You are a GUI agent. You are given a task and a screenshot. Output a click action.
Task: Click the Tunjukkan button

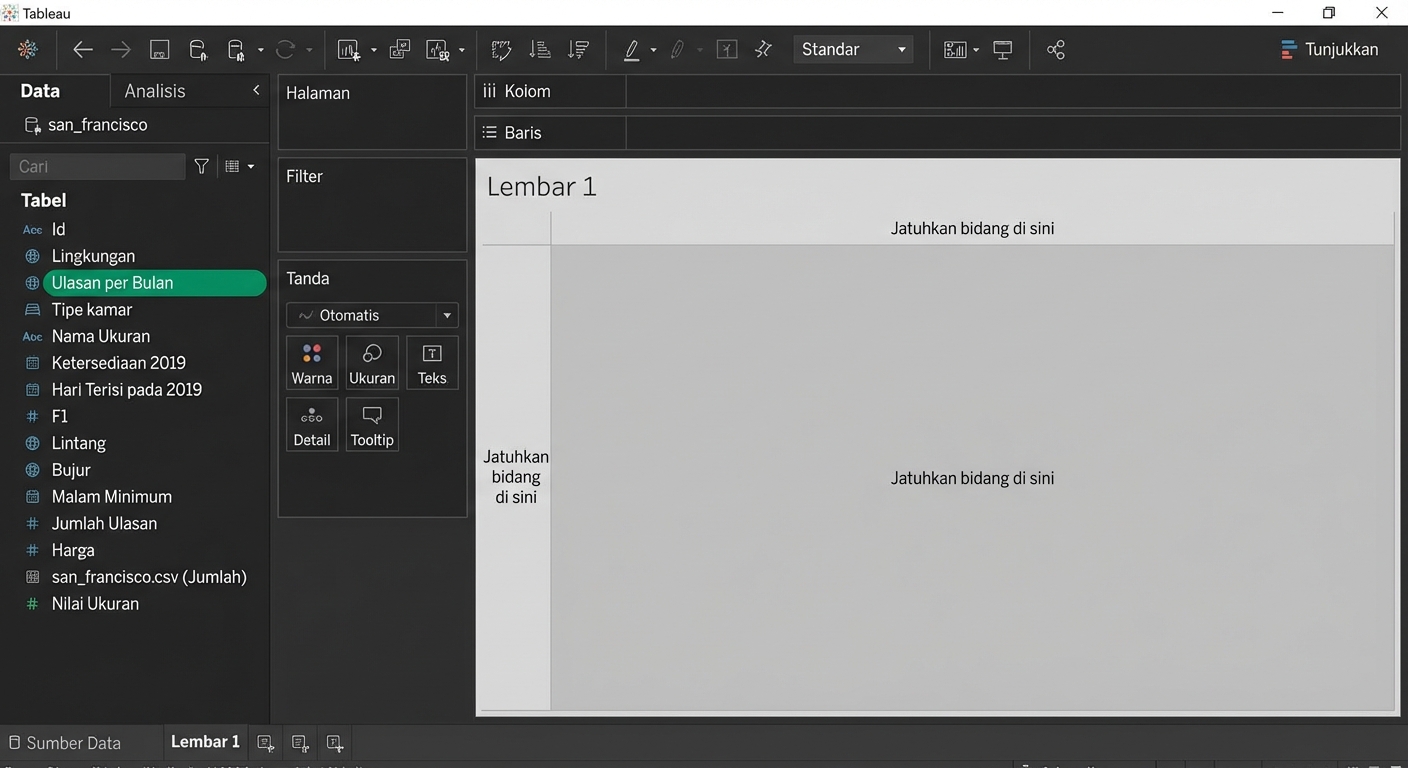pyautogui.click(x=1329, y=50)
